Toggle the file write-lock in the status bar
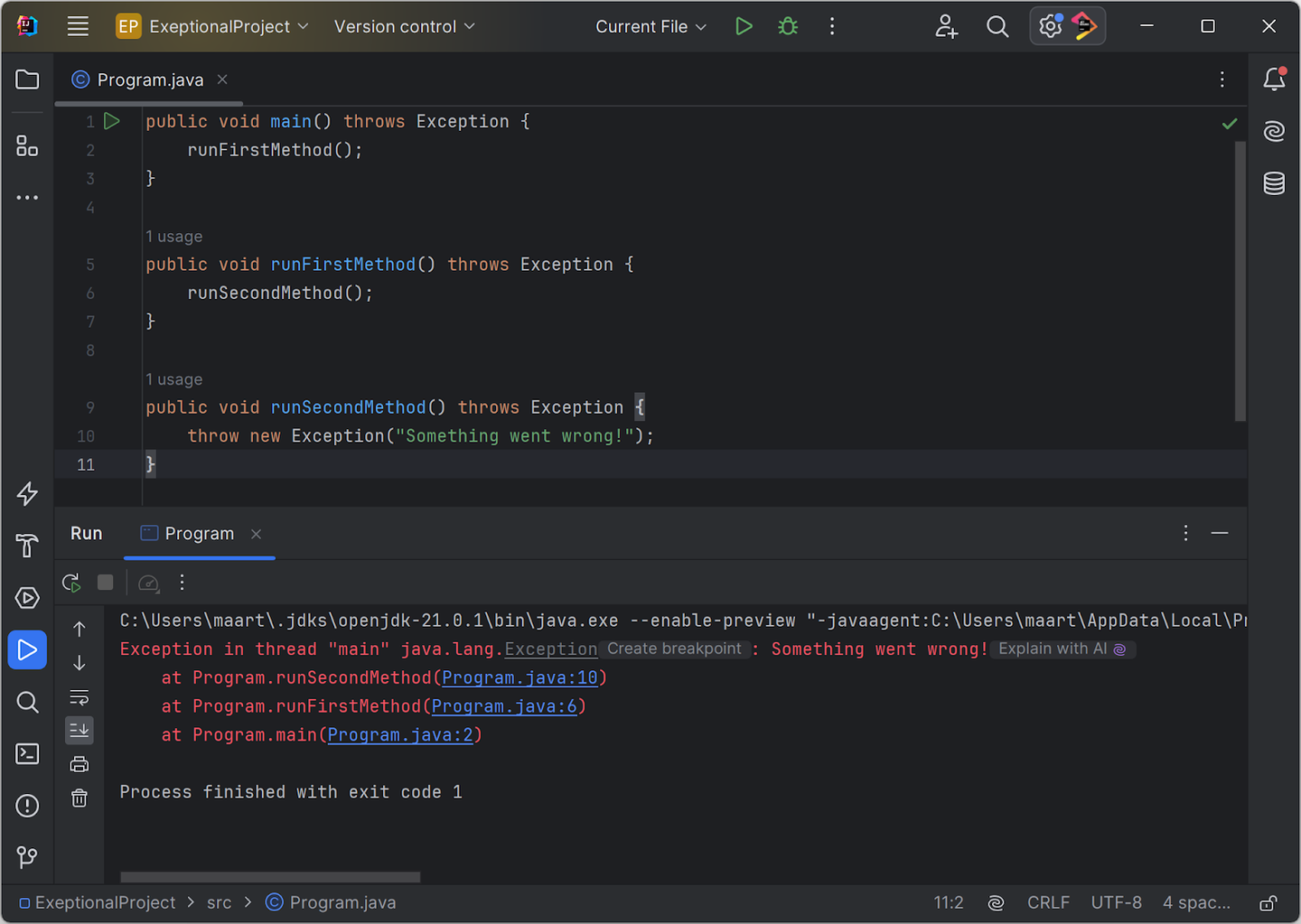 coord(1268,902)
